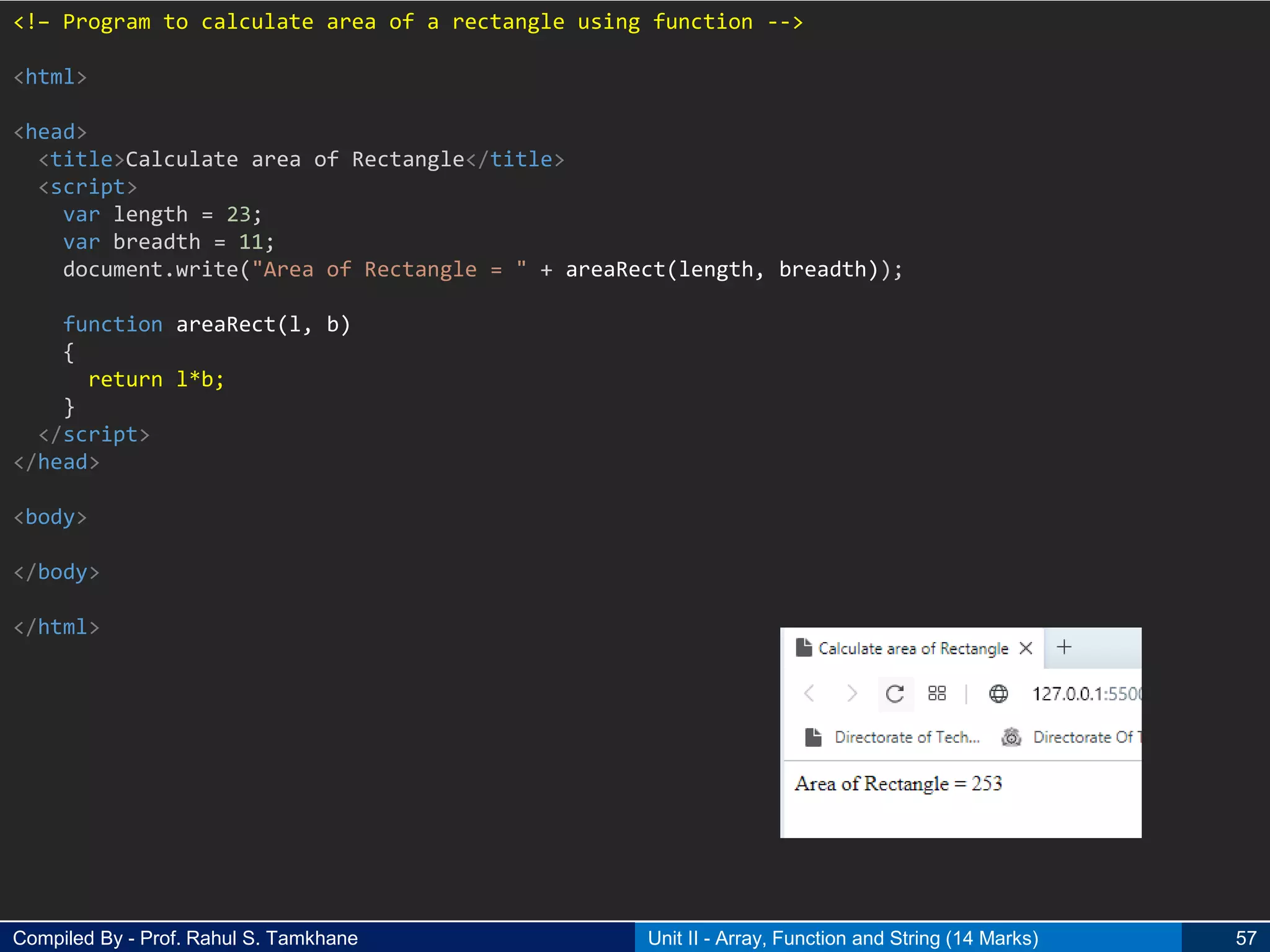The image size is (1270, 952).
Task: Click the opening <body> tag
Action: tap(50, 517)
